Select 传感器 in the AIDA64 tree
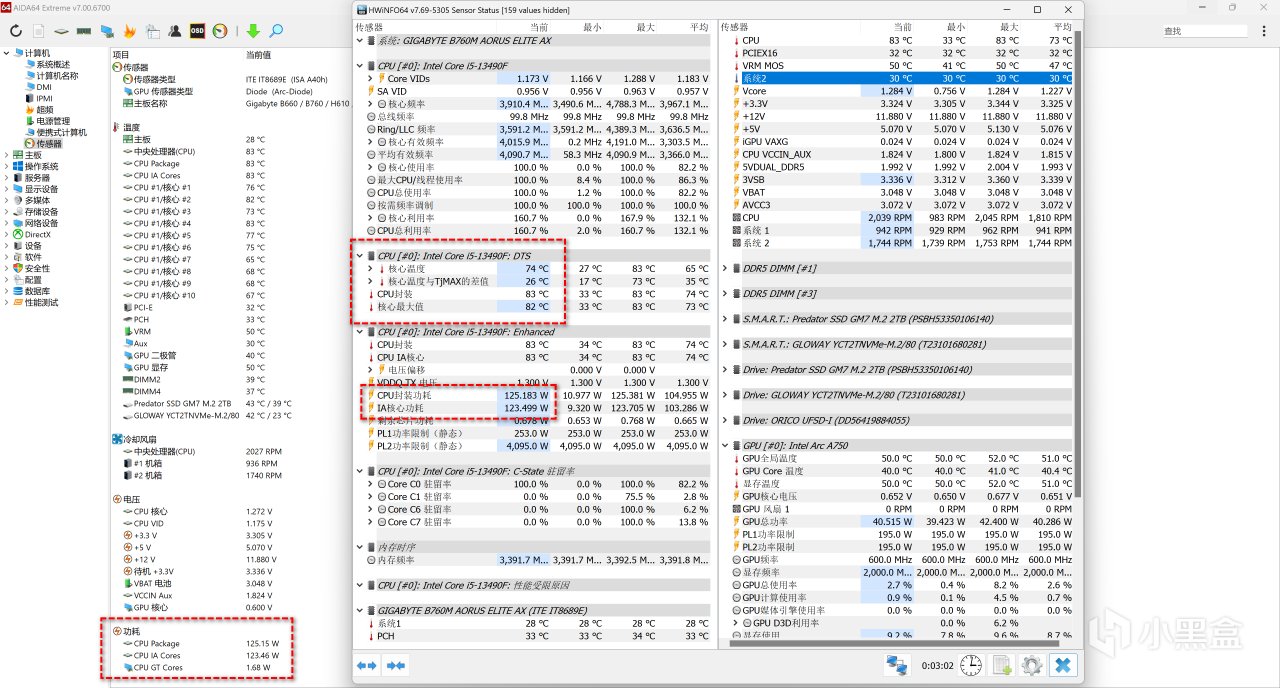The height and width of the screenshot is (688, 1280). coord(42,144)
